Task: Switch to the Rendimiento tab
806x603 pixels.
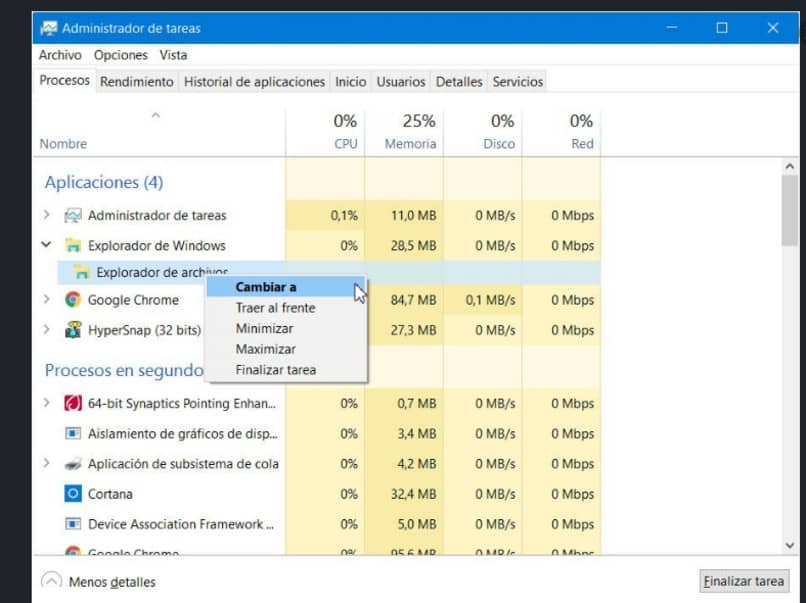Action: click(137, 82)
